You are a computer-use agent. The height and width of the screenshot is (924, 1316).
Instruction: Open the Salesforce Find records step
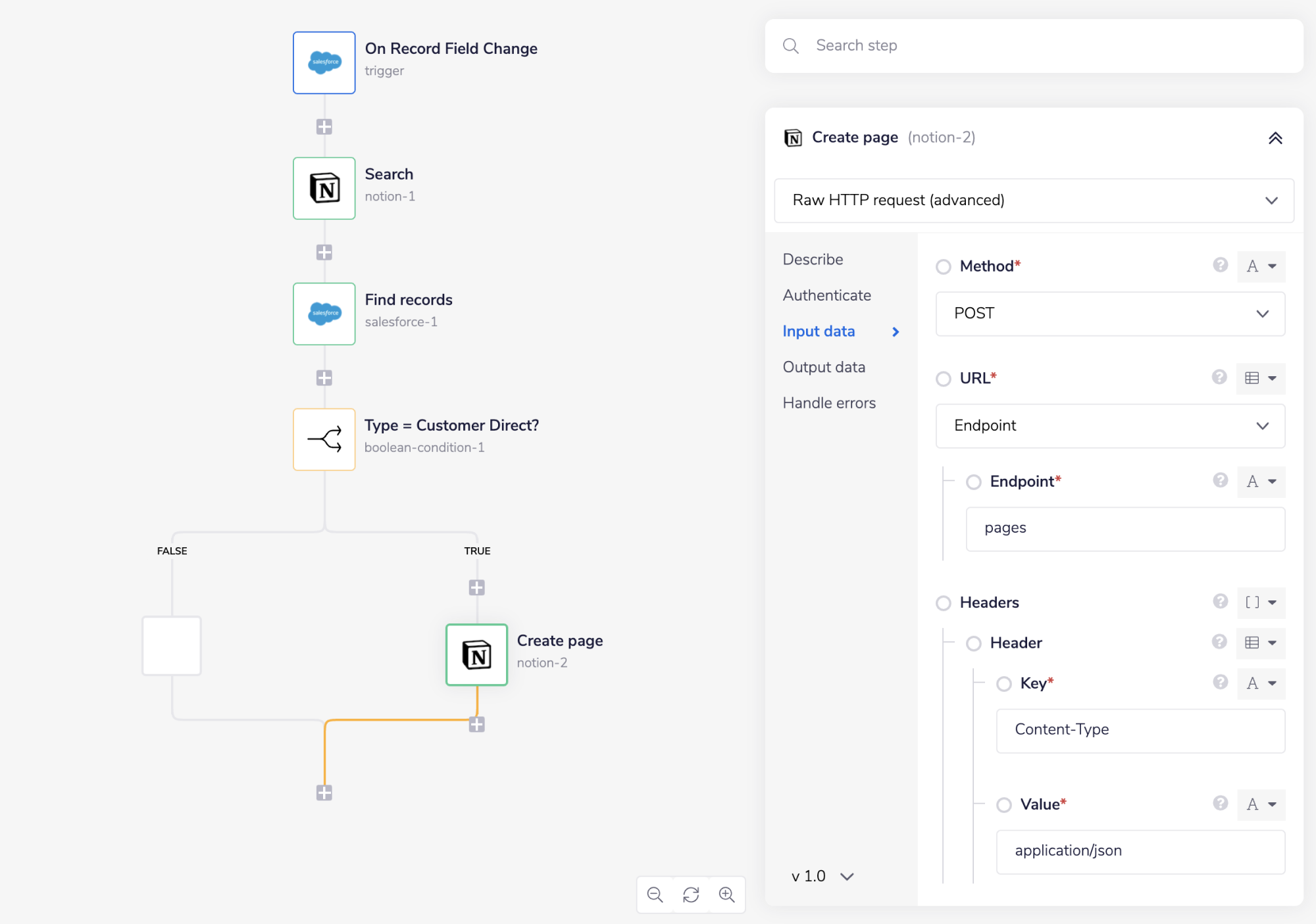pyautogui.click(x=324, y=314)
